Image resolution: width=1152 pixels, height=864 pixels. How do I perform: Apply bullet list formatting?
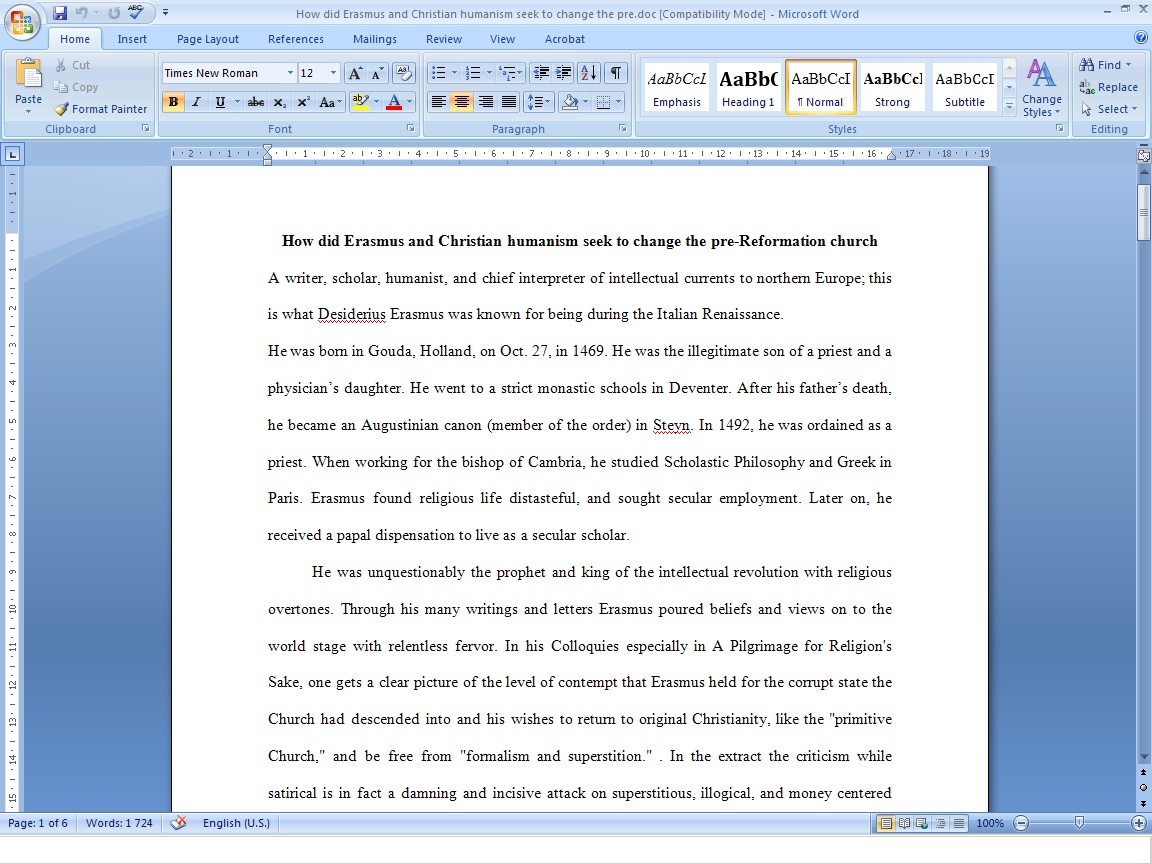pos(437,73)
